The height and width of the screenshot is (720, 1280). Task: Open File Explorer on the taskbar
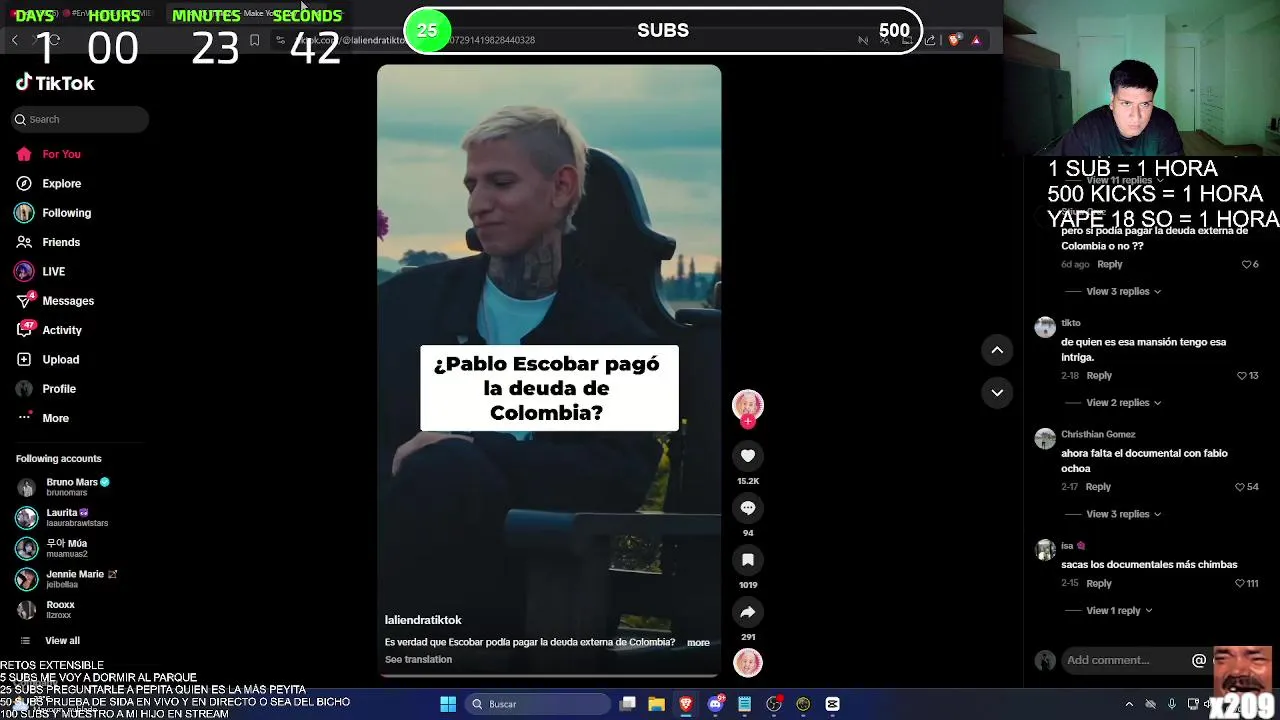(657, 704)
